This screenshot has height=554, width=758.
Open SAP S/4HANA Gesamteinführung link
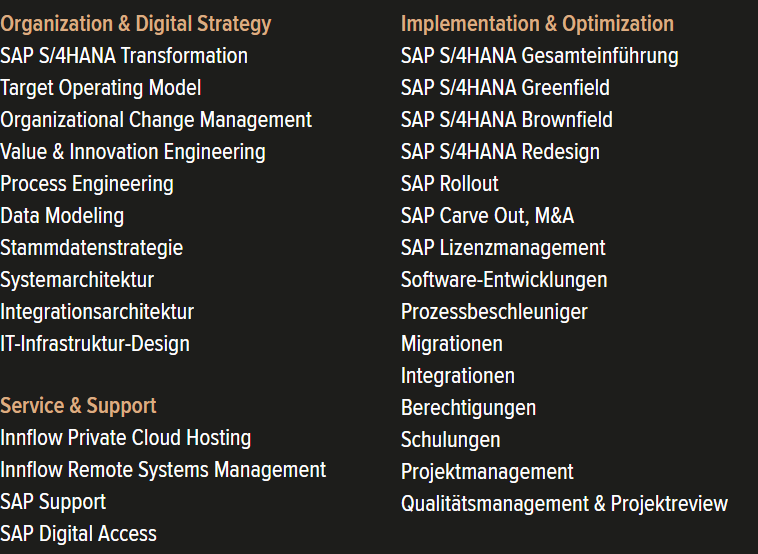tap(539, 56)
